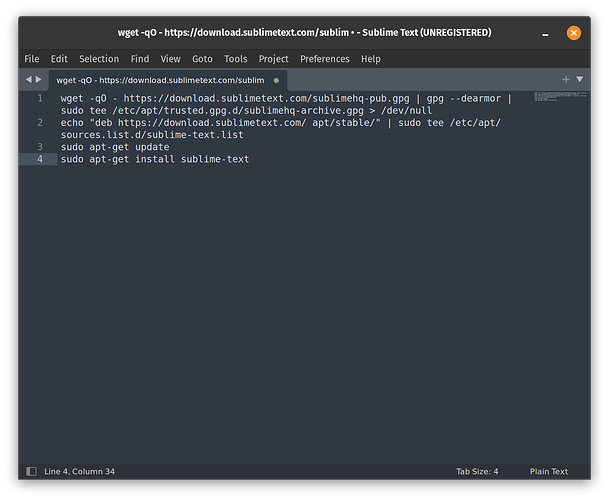Close the Sublime Text window
The width and height of the screenshot is (609, 500).
(x=574, y=33)
